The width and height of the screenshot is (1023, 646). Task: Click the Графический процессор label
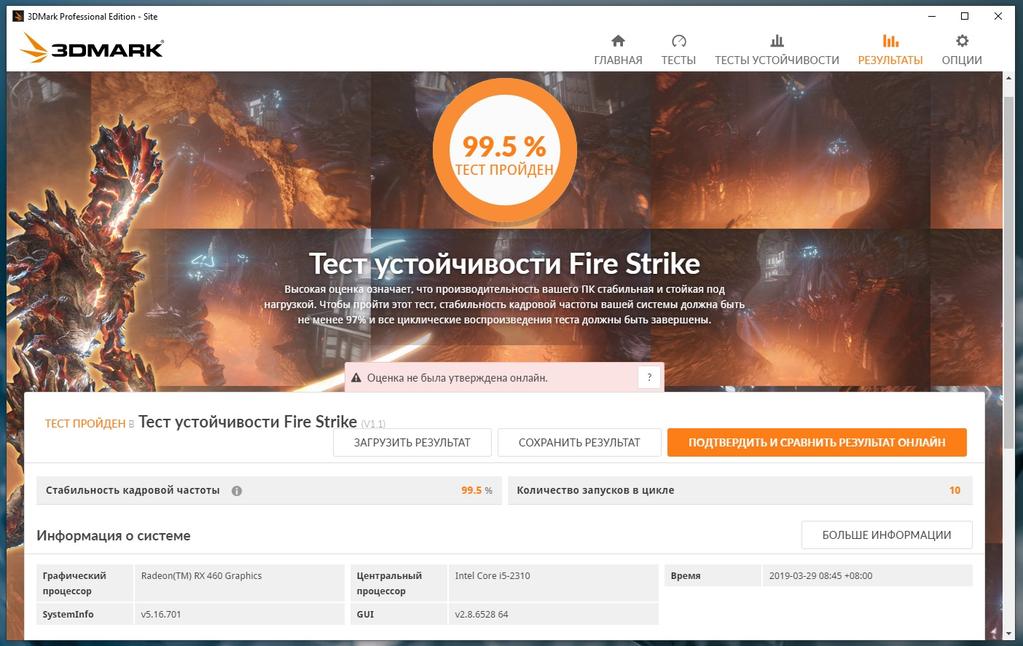[74, 583]
